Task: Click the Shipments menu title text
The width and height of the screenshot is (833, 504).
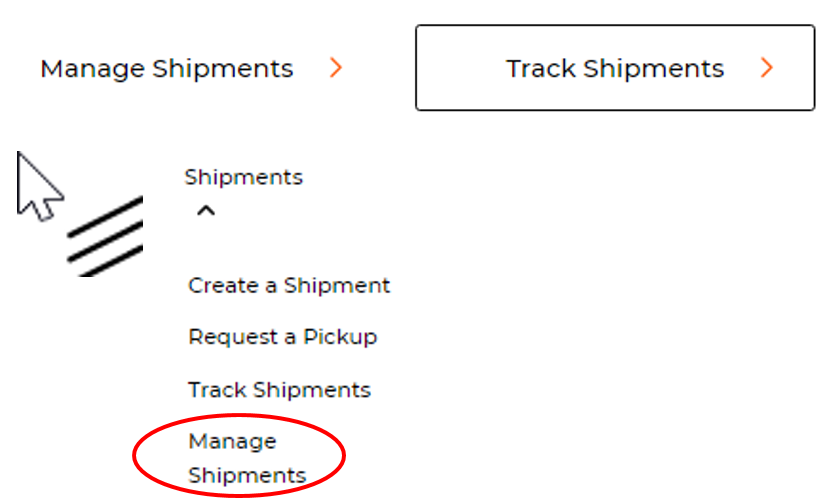Action: point(243,177)
